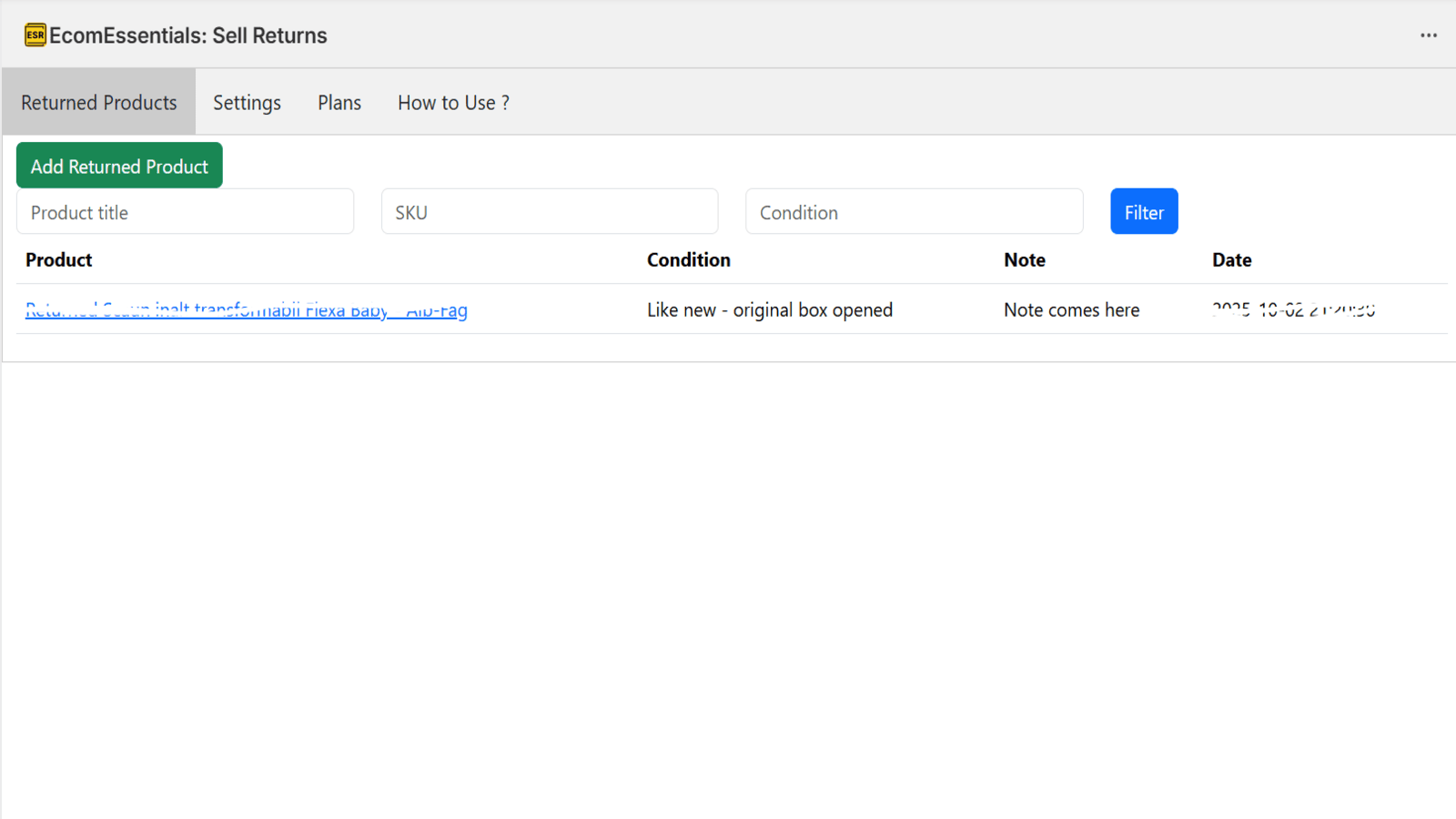Screen dimensions: 1456x819
Task: Open the three-dot more options menu
Action: pyautogui.click(x=1428, y=35)
